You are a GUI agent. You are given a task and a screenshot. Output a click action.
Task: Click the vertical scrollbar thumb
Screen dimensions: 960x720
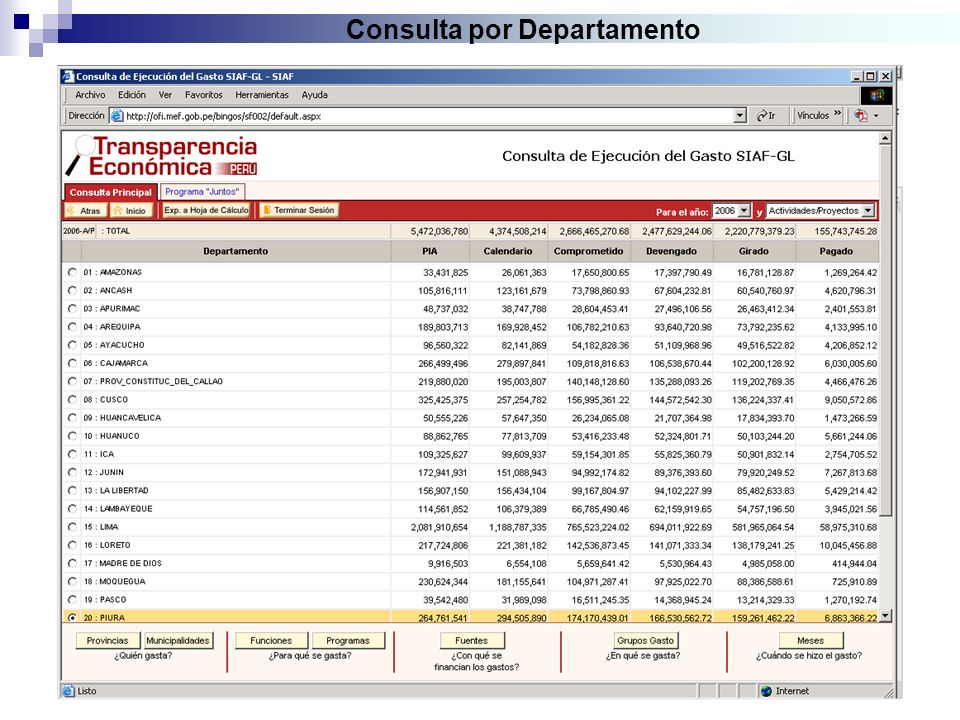coord(885,331)
